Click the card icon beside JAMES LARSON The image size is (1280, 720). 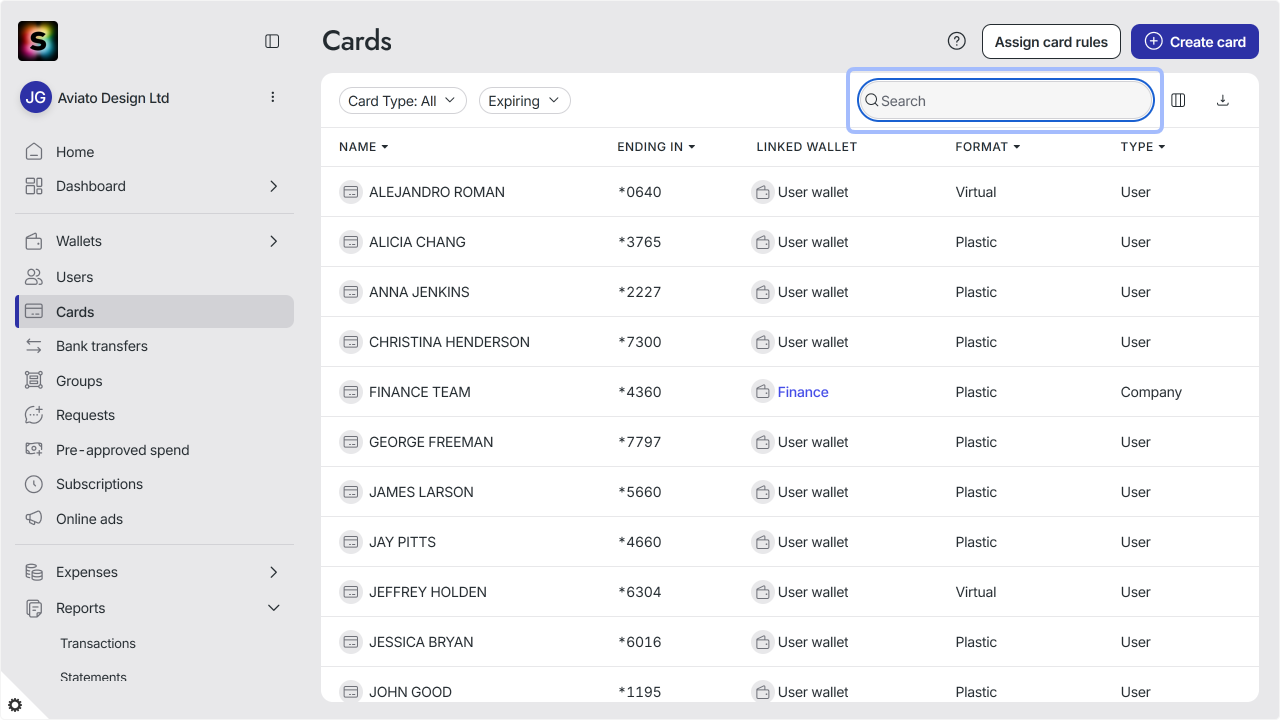coord(351,491)
